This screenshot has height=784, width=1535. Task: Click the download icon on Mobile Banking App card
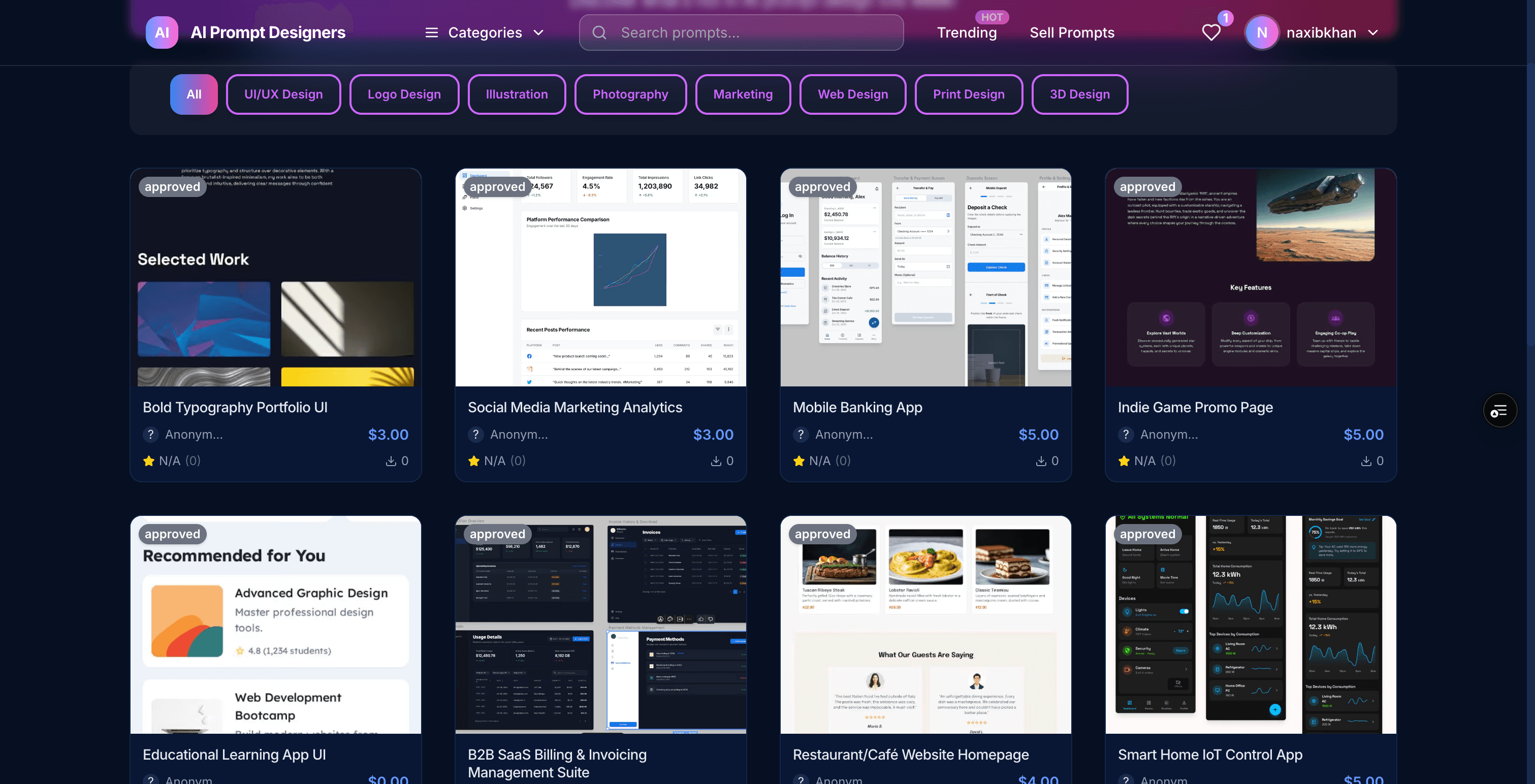(1042, 460)
